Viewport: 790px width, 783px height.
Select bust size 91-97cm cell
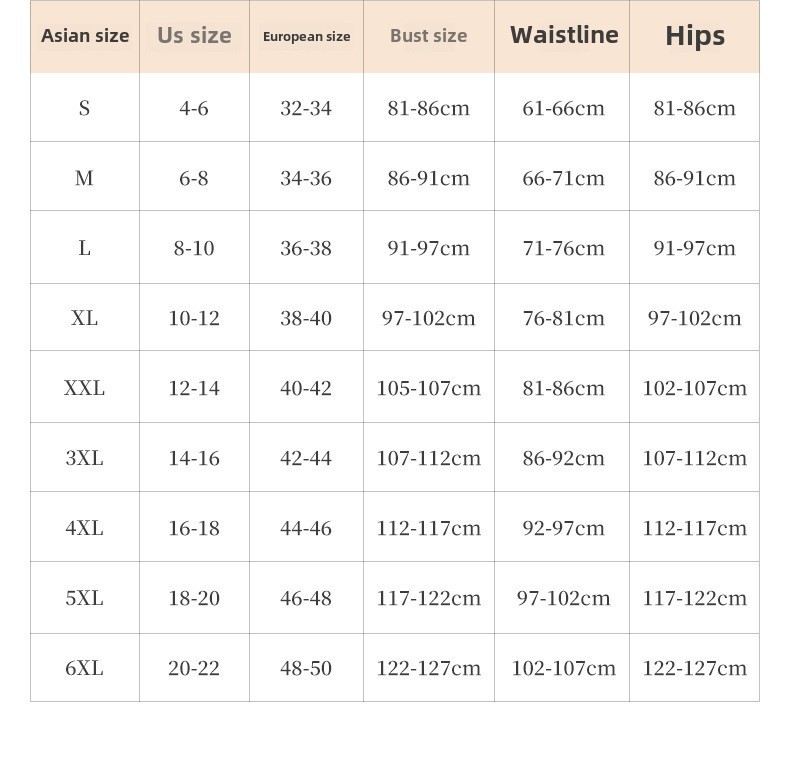point(429,248)
